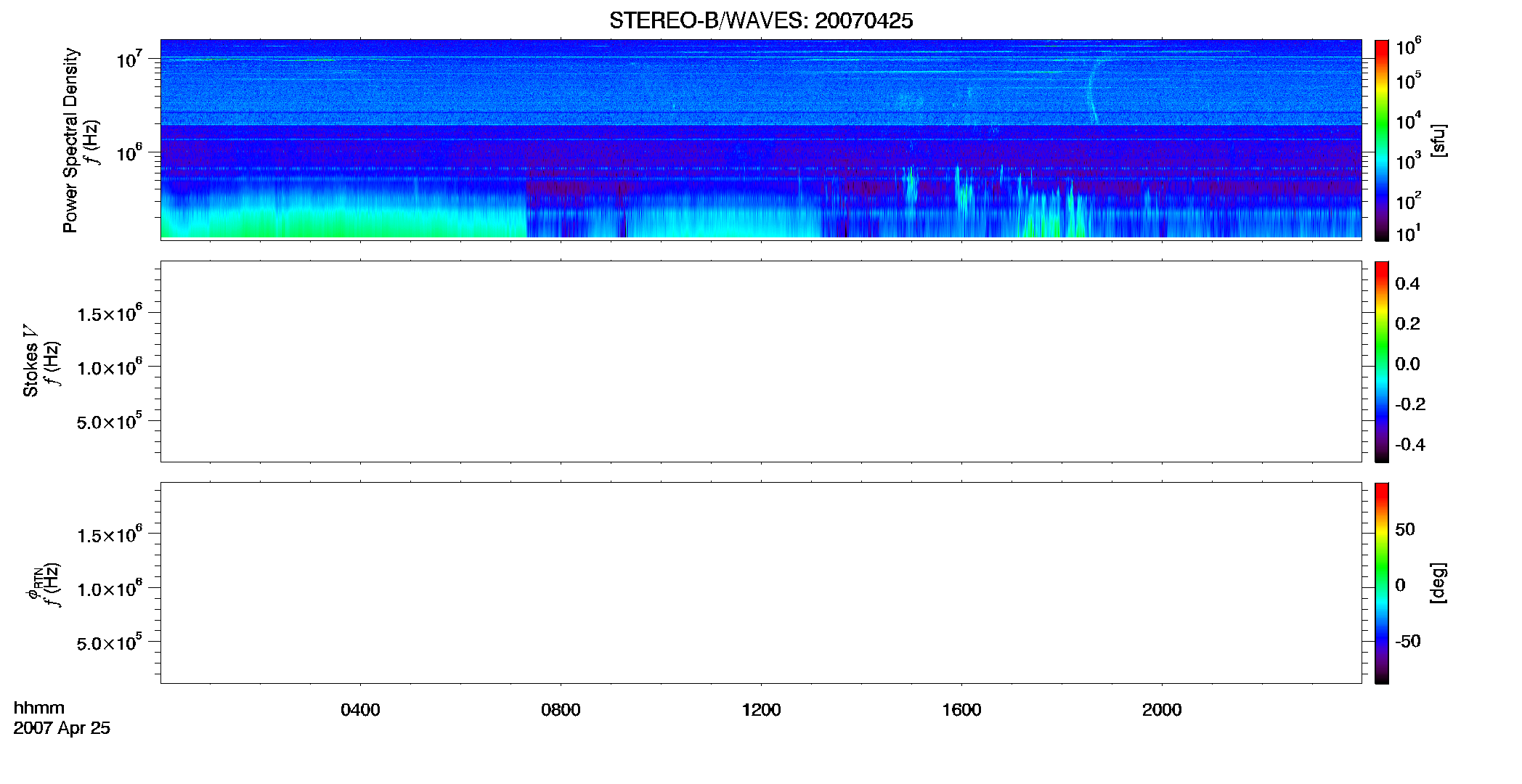Click the Power Spectral Density axis label
This screenshot has width=1522, height=784.
[x=70, y=140]
